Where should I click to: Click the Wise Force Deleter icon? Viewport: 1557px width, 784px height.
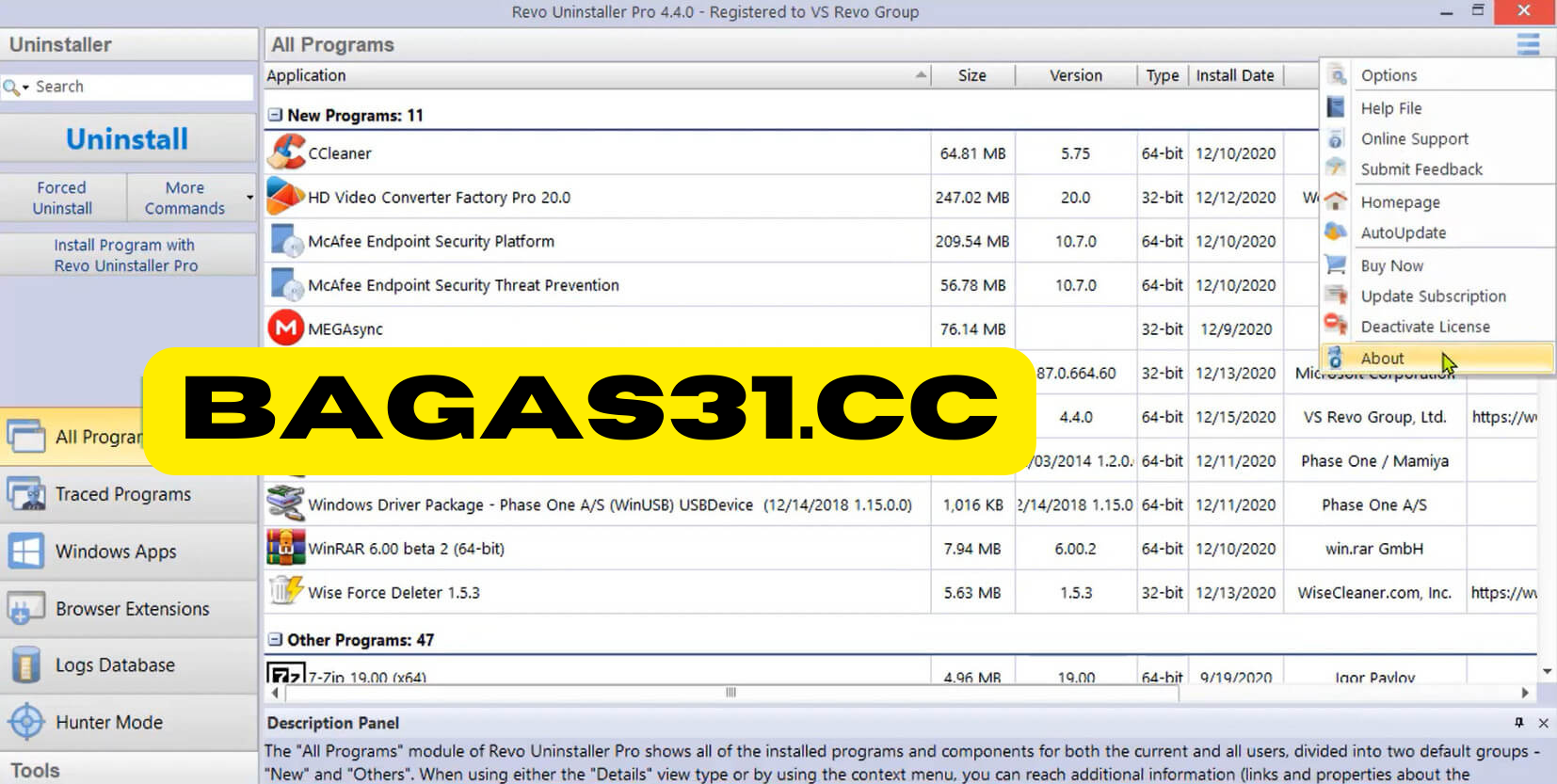click(286, 591)
